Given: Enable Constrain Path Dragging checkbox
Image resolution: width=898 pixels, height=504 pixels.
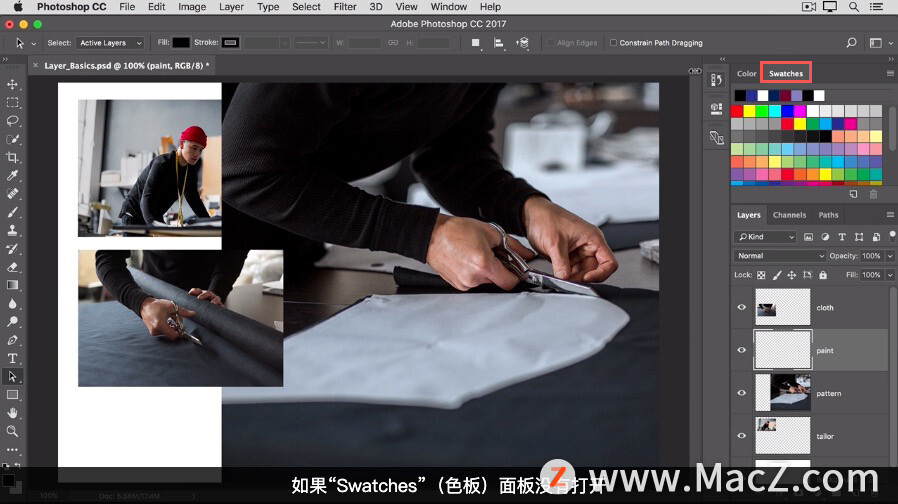Looking at the screenshot, I should (613, 43).
